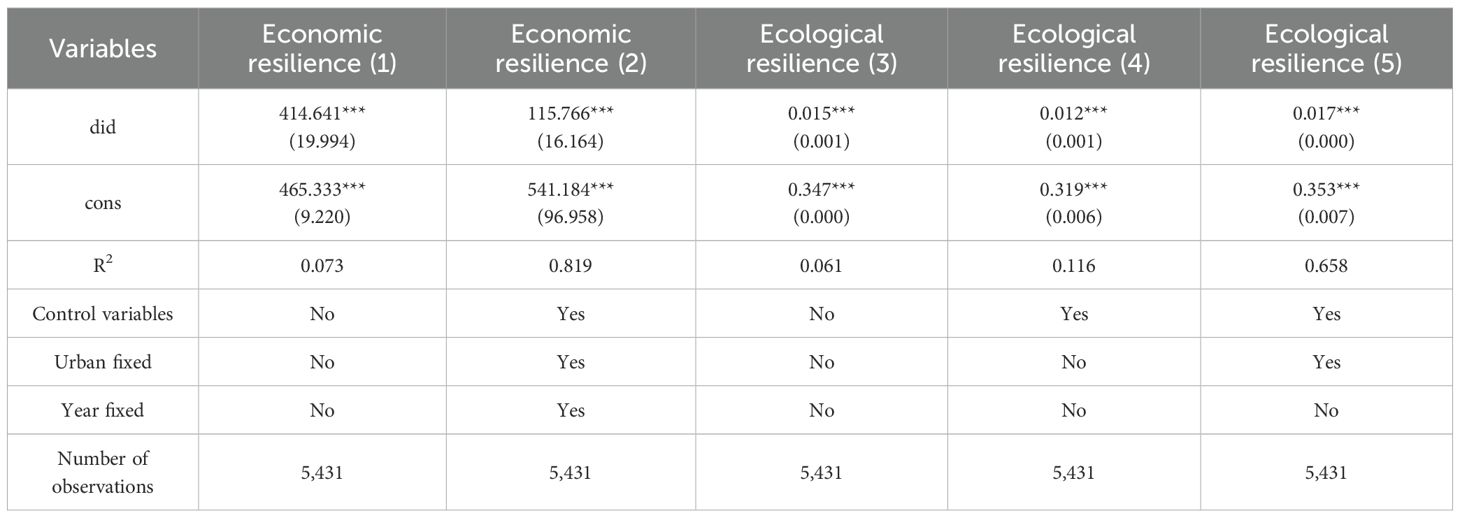This screenshot has height=518, width=1460.
Task: Select the cons value 0.347***
Action: point(822,193)
